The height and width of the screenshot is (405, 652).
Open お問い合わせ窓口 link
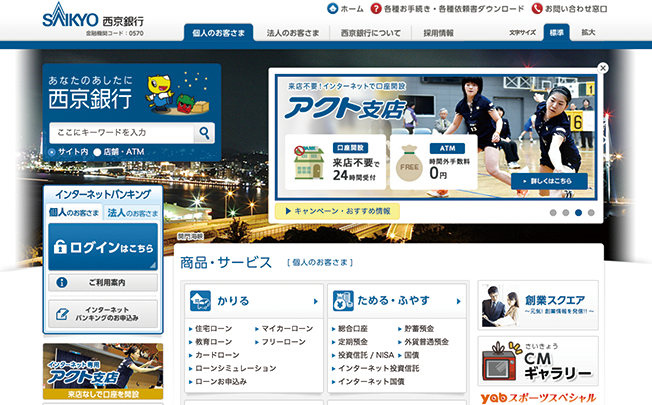coord(576,9)
